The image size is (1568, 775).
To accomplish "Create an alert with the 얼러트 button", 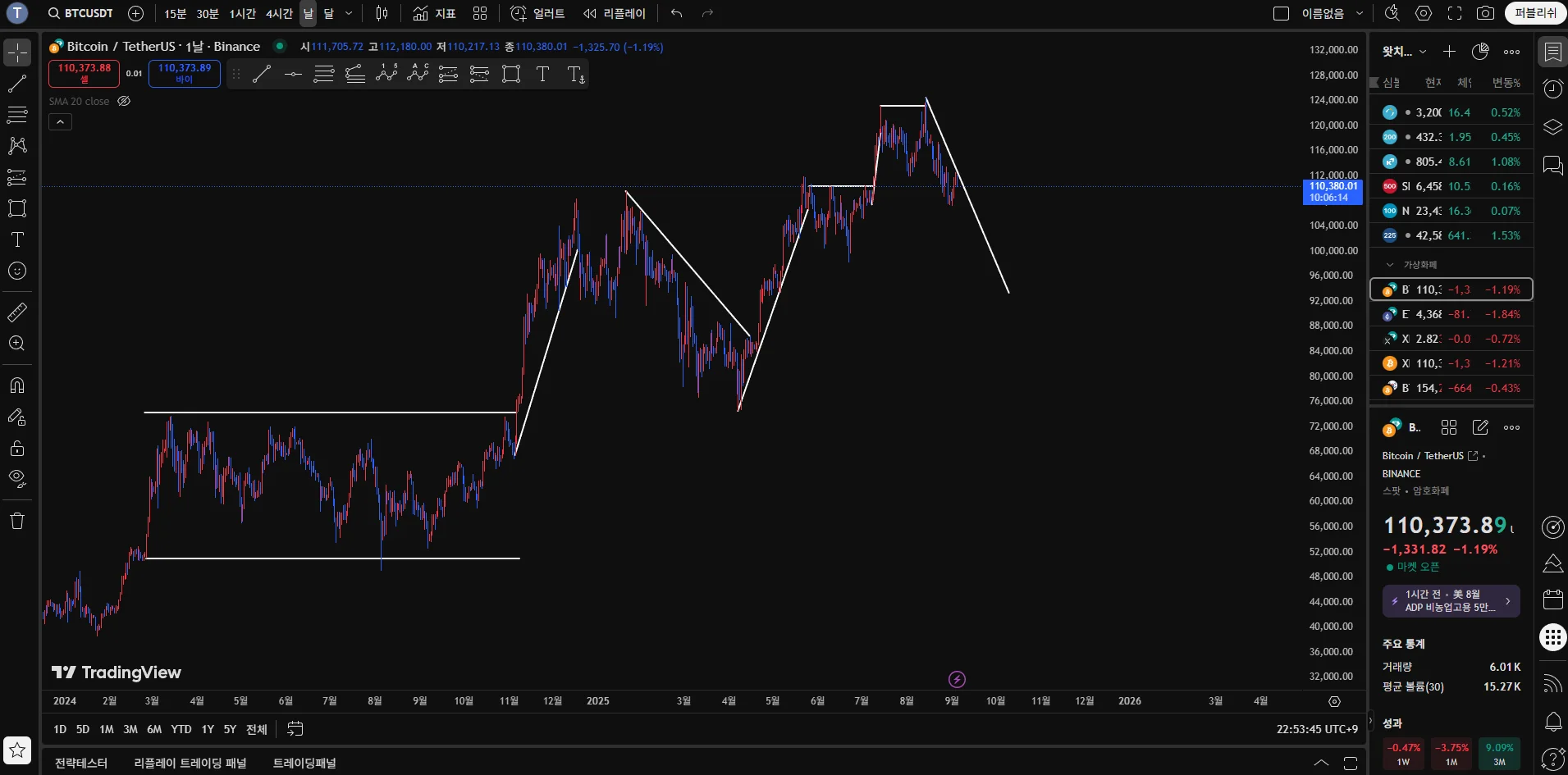I will 537,13.
